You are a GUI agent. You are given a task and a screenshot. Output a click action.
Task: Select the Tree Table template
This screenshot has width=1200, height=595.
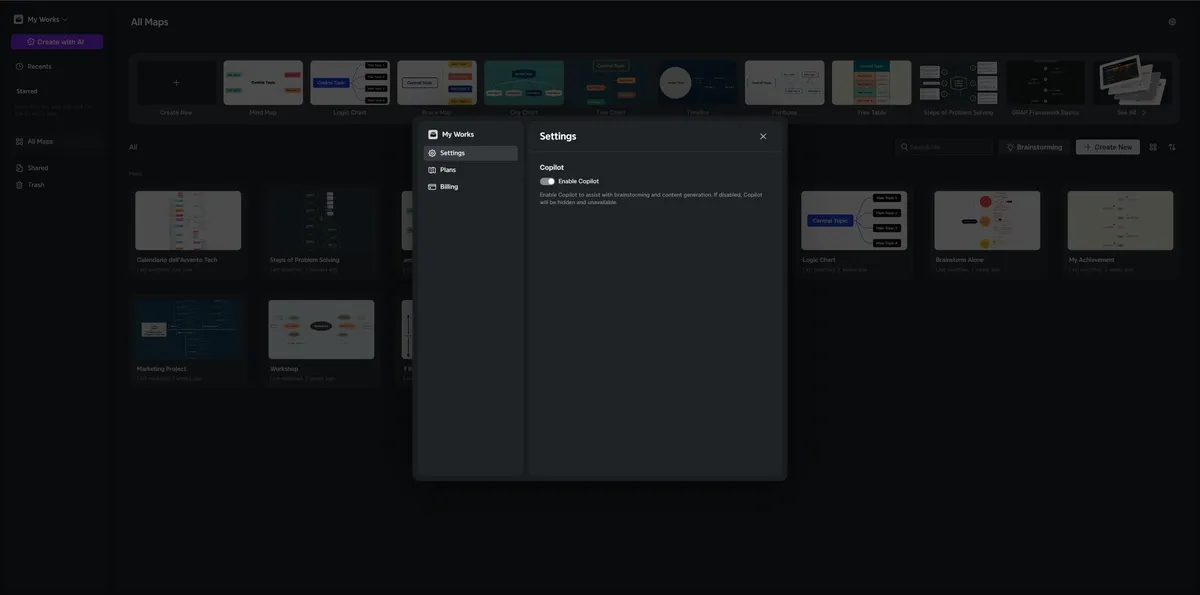click(872, 88)
